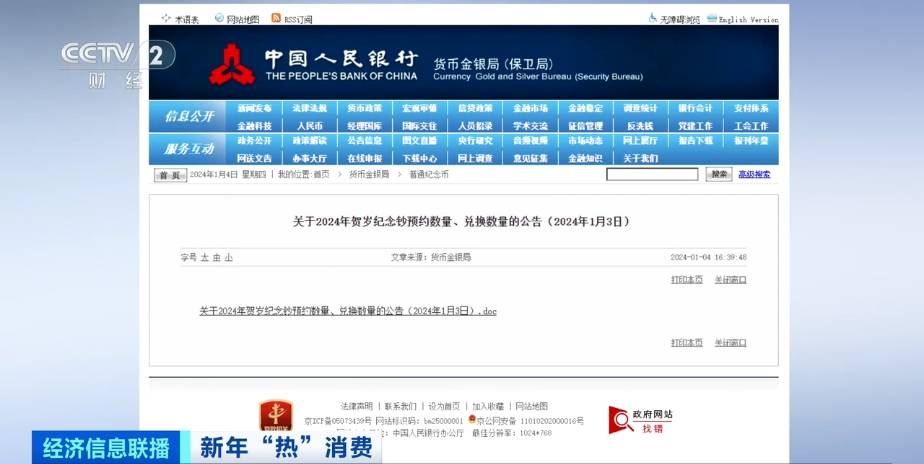Open the 政务公开 menu item
This screenshot has height=464, width=924.
[255, 141]
